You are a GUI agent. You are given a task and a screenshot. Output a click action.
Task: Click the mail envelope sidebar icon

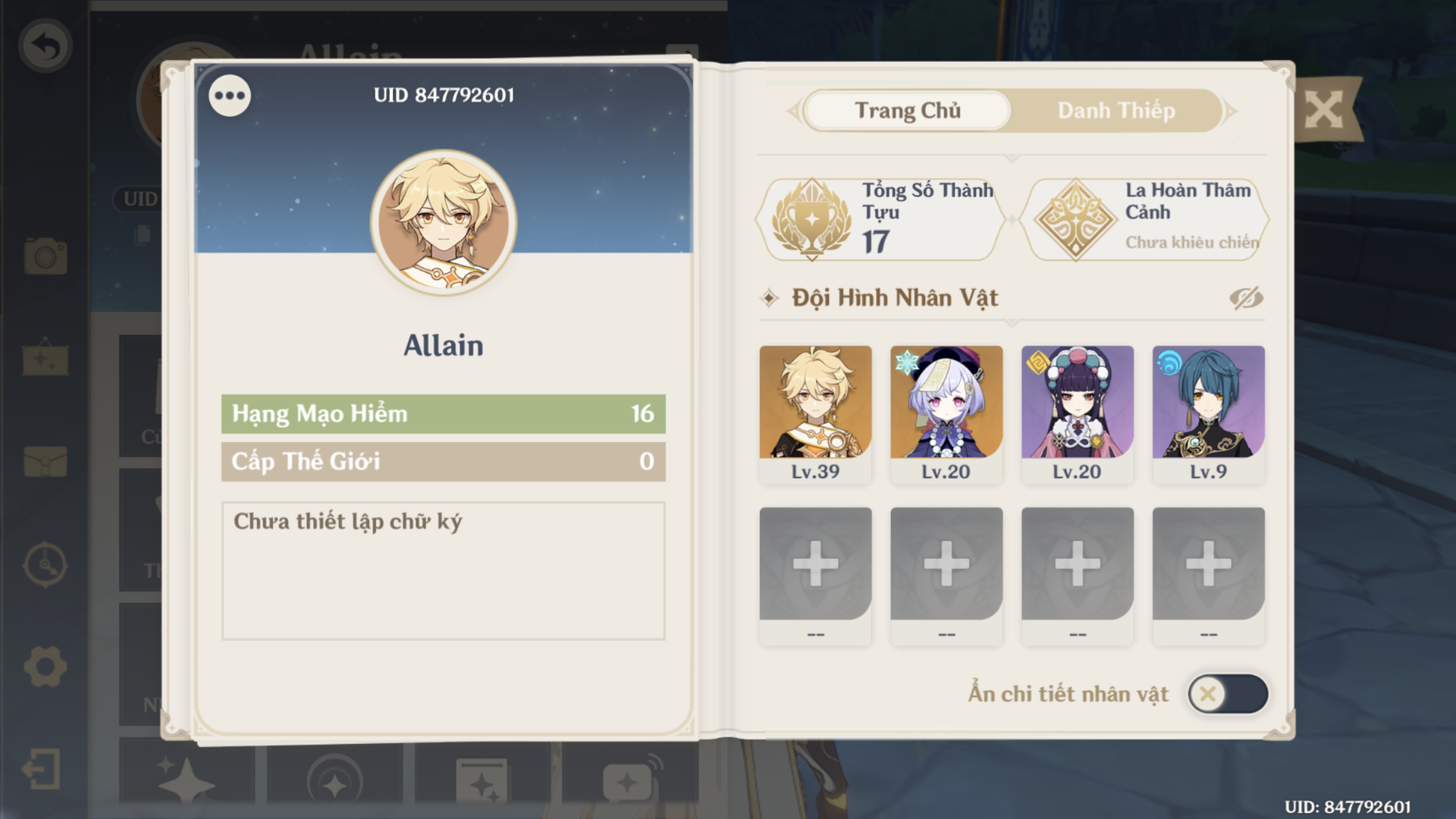(x=45, y=461)
